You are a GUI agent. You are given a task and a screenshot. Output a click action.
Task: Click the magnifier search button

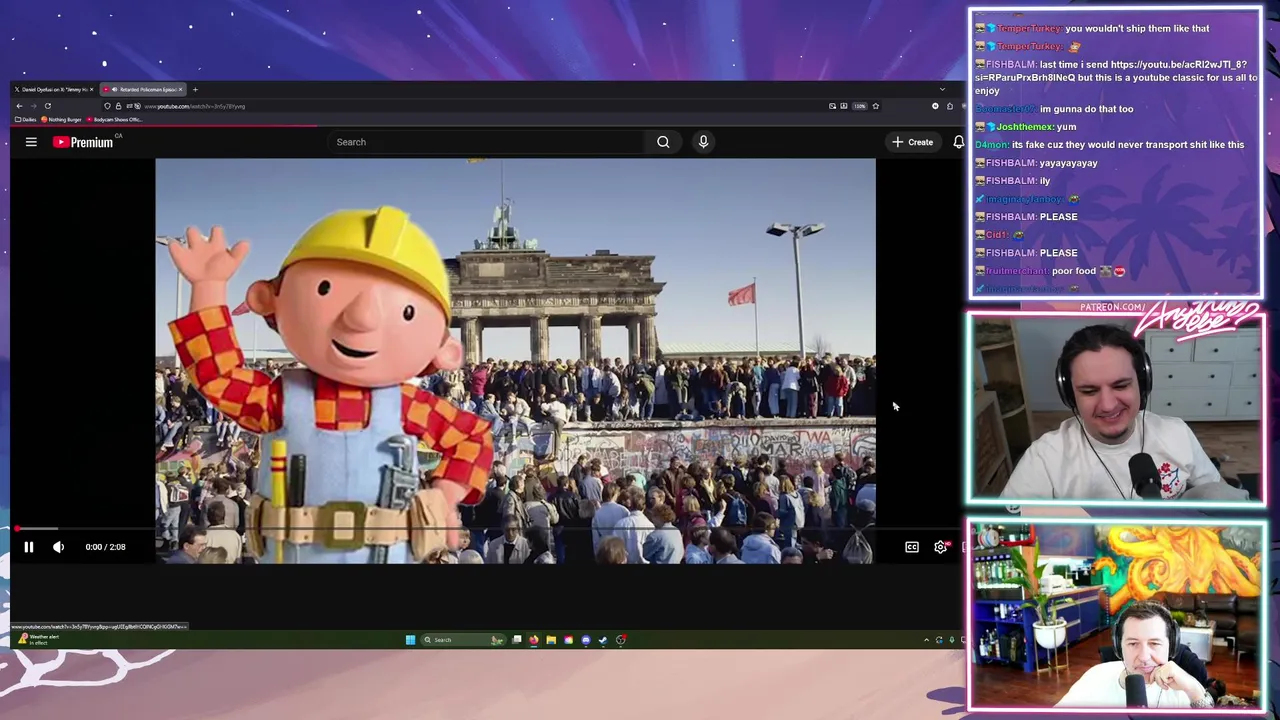pyautogui.click(x=663, y=142)
